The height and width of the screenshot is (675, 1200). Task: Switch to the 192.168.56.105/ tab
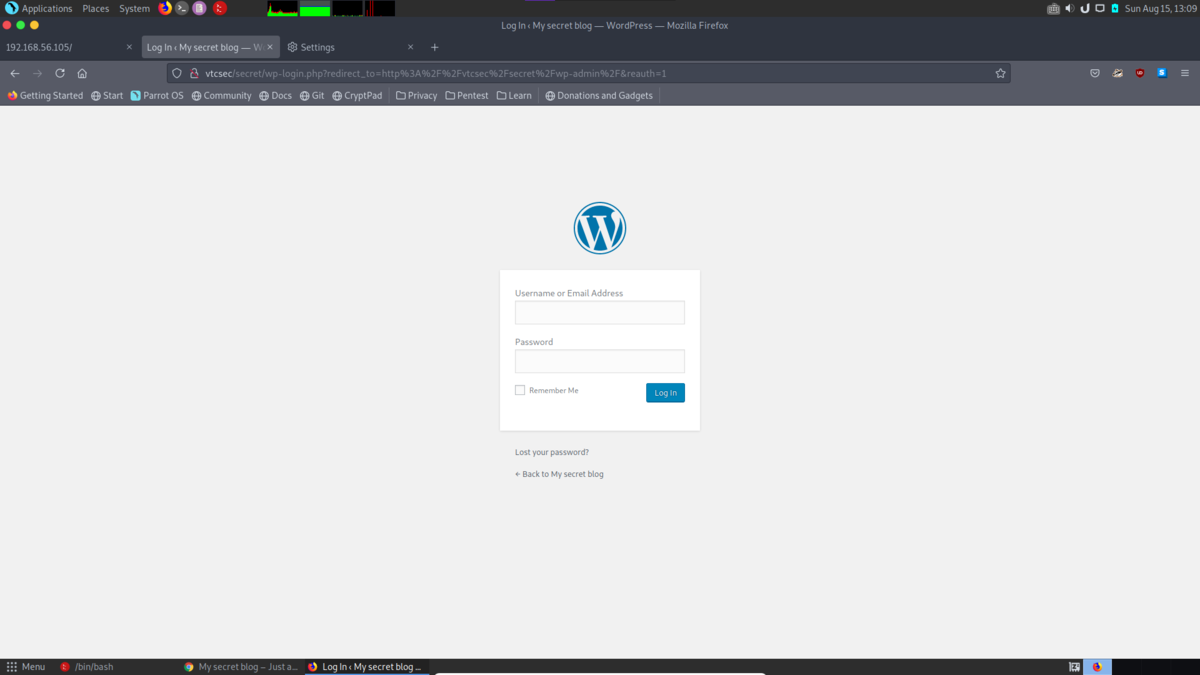[x=69, y=47]
